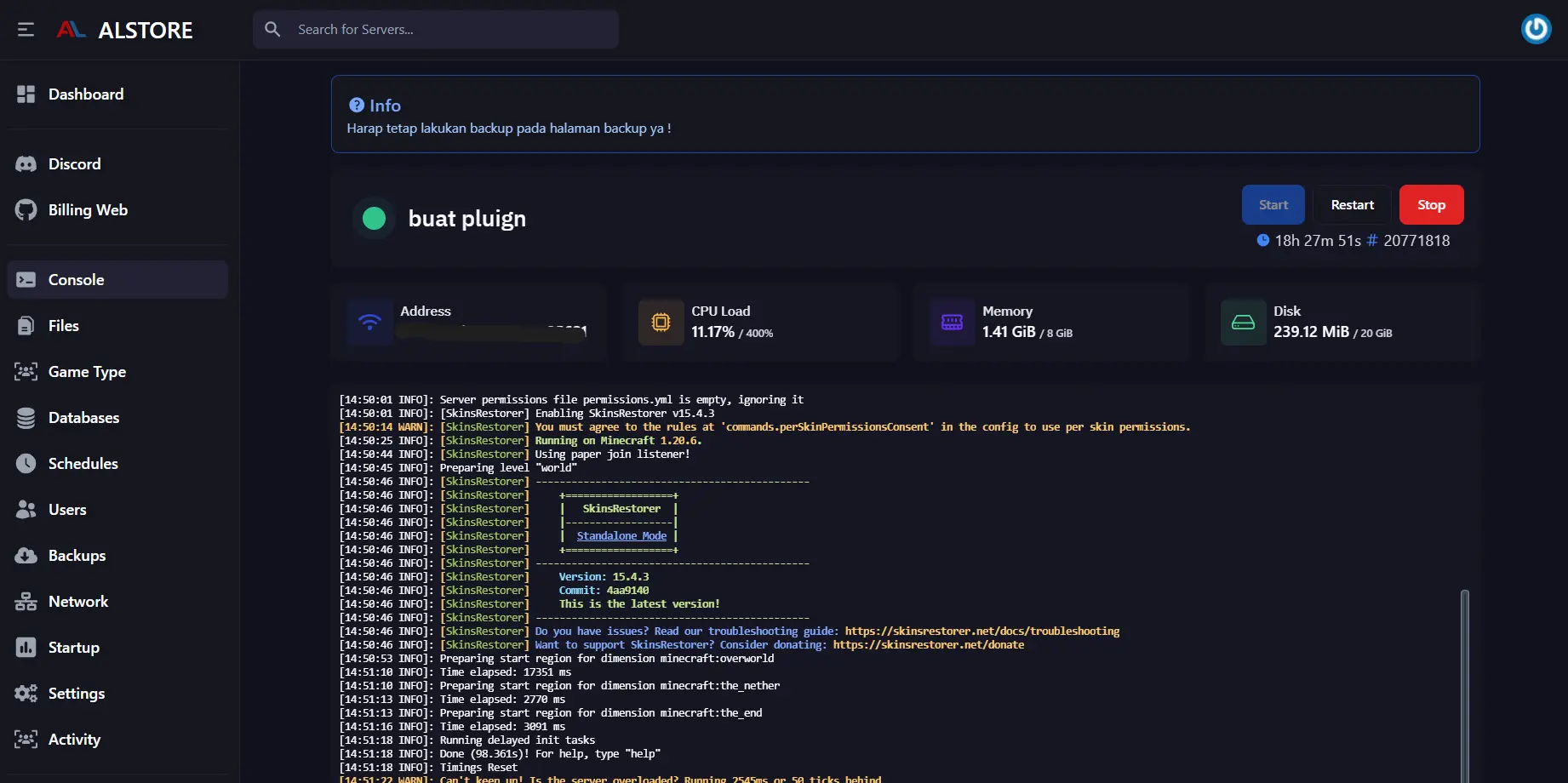Go to the Dashboard page
The width and height of the screenshot is (1568, 783).
[85, 94]
